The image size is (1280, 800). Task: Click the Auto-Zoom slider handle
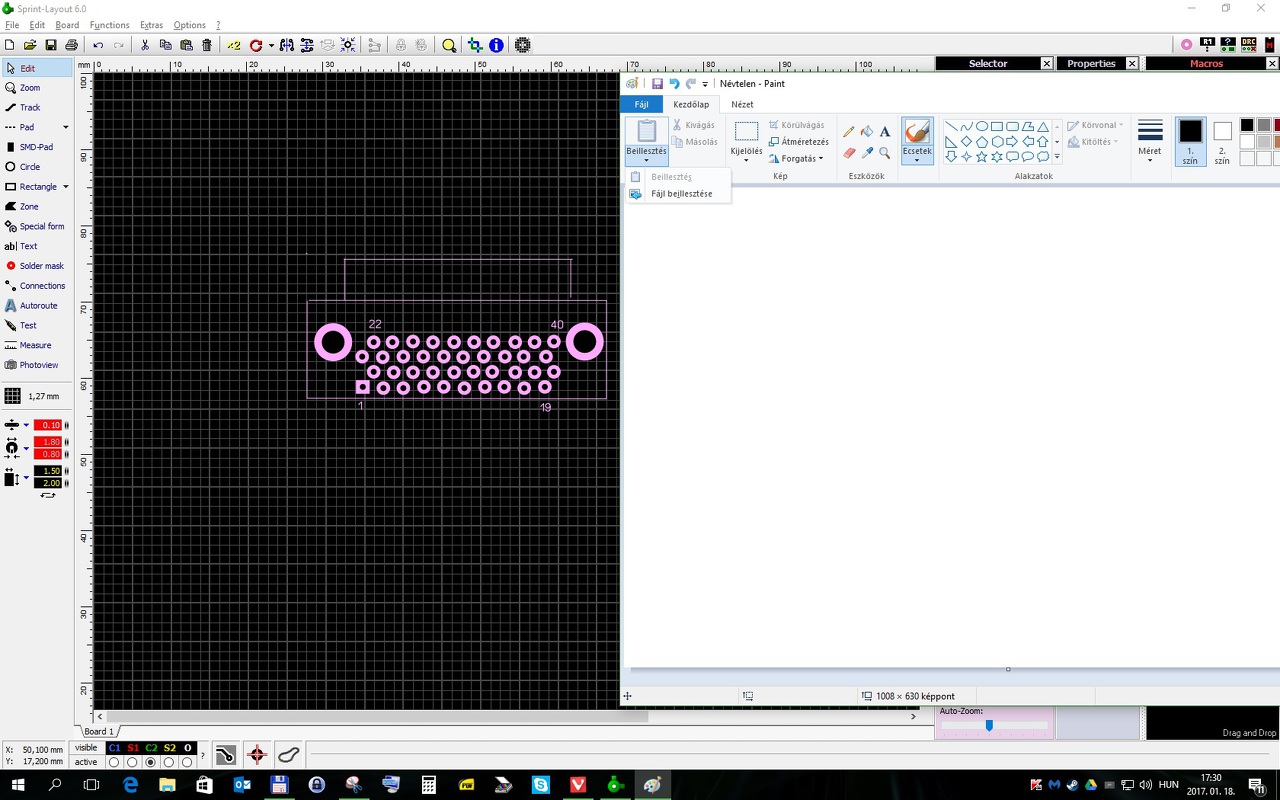pos(989,725)
